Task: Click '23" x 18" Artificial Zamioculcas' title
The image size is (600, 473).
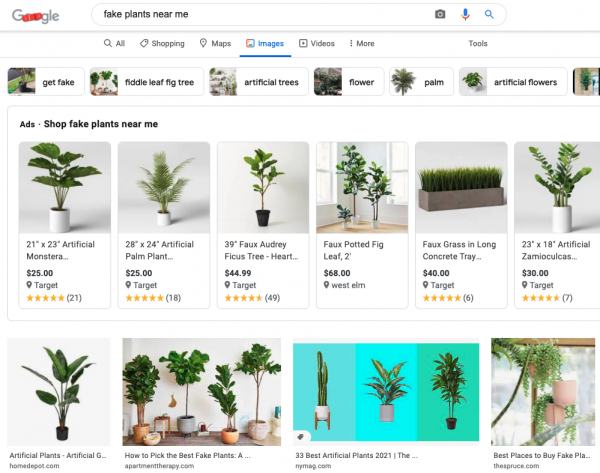Action: click(556, 250)
